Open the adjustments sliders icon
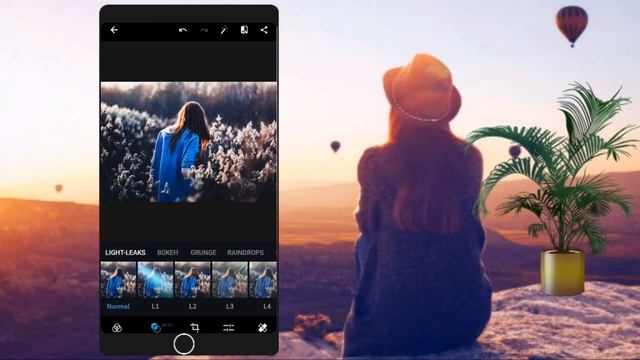The width and height of the screenshot is (640, 360). (x=229, y=328)
